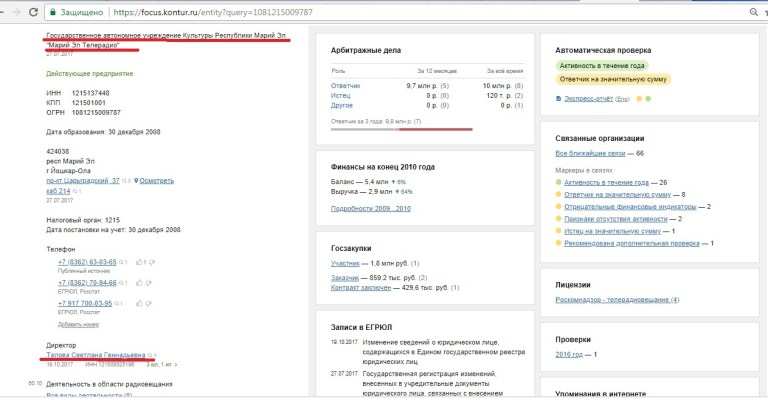Click the map pin icon beside Осмотреть
Image resolution: width=768 pixels, height=398 pixels.
click(136, 181)
